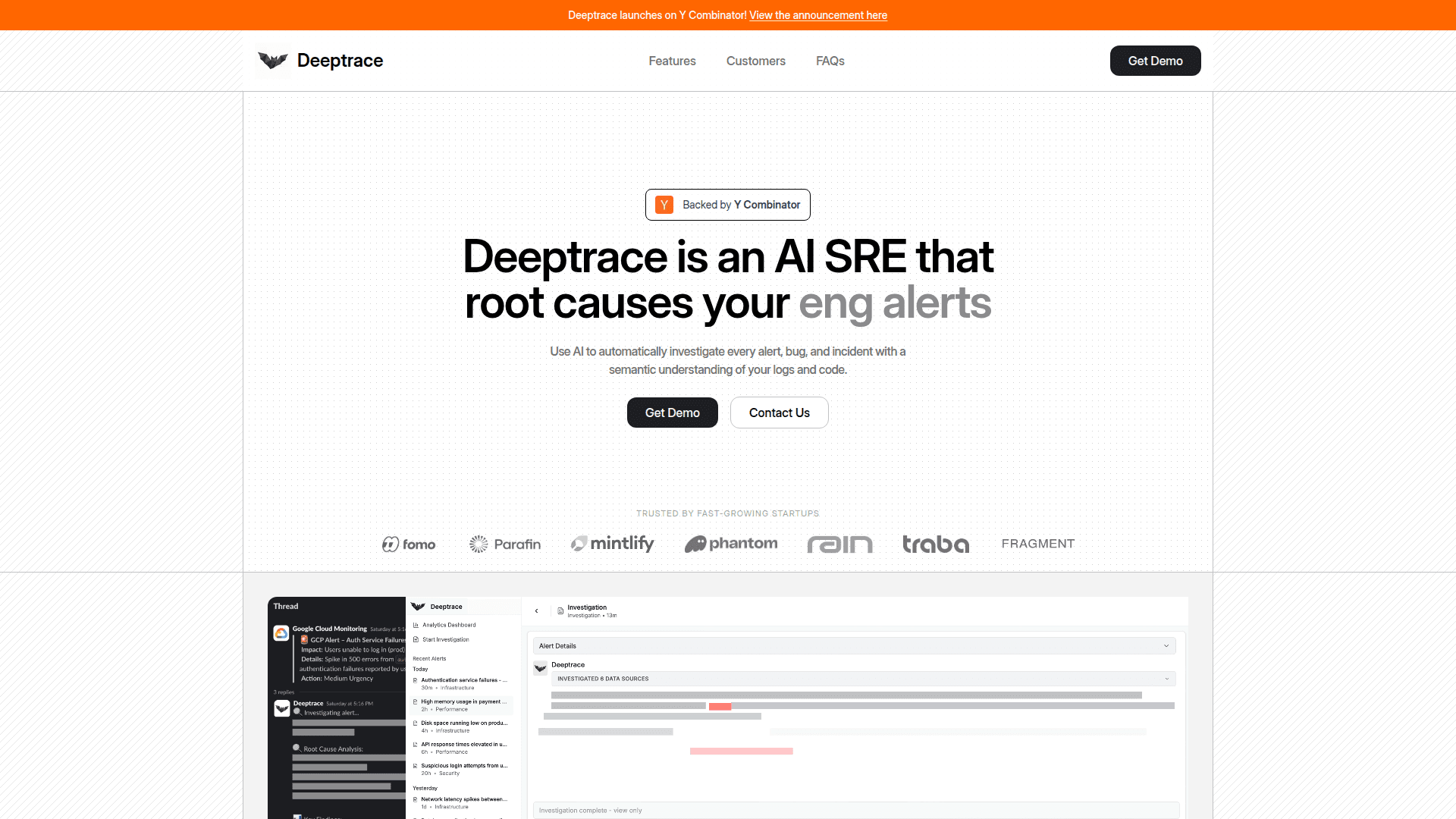This screenshot has height=819, width=1456.
Task: Click the Mintlify logo
Action: point(611,543)
